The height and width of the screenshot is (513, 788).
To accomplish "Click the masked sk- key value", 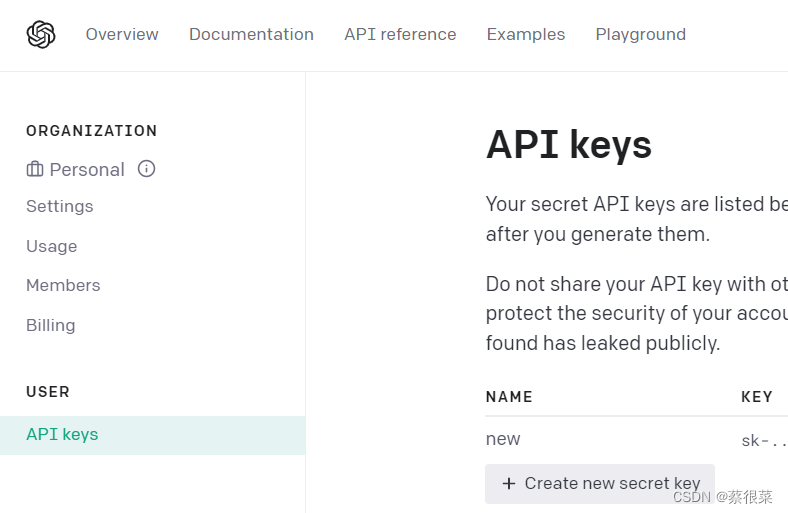I will [x=763, y=440].
